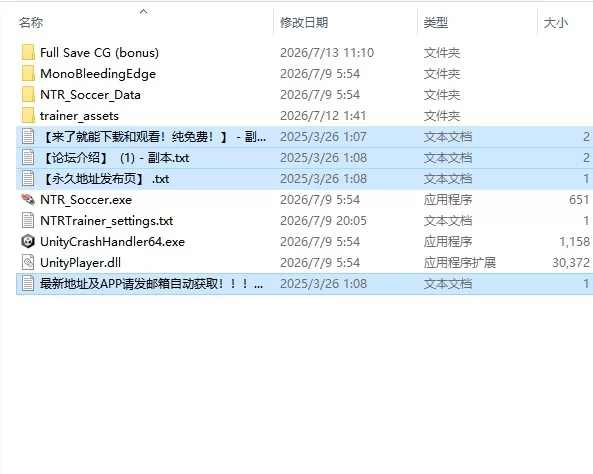
Task: Click the date 2026/7/13 11:10
Action: click(327, 53)
